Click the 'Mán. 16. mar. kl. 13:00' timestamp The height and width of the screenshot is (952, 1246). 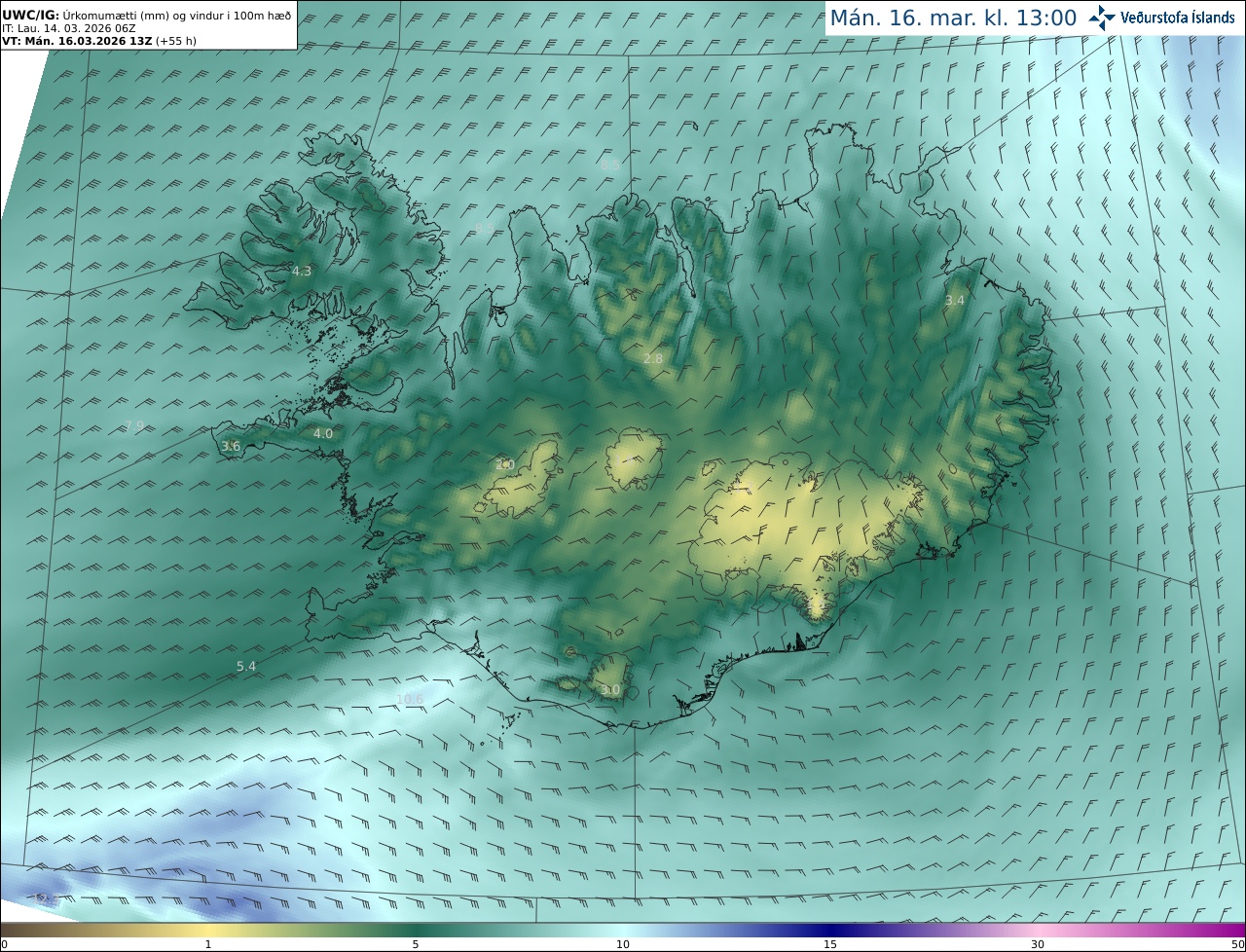953,18
